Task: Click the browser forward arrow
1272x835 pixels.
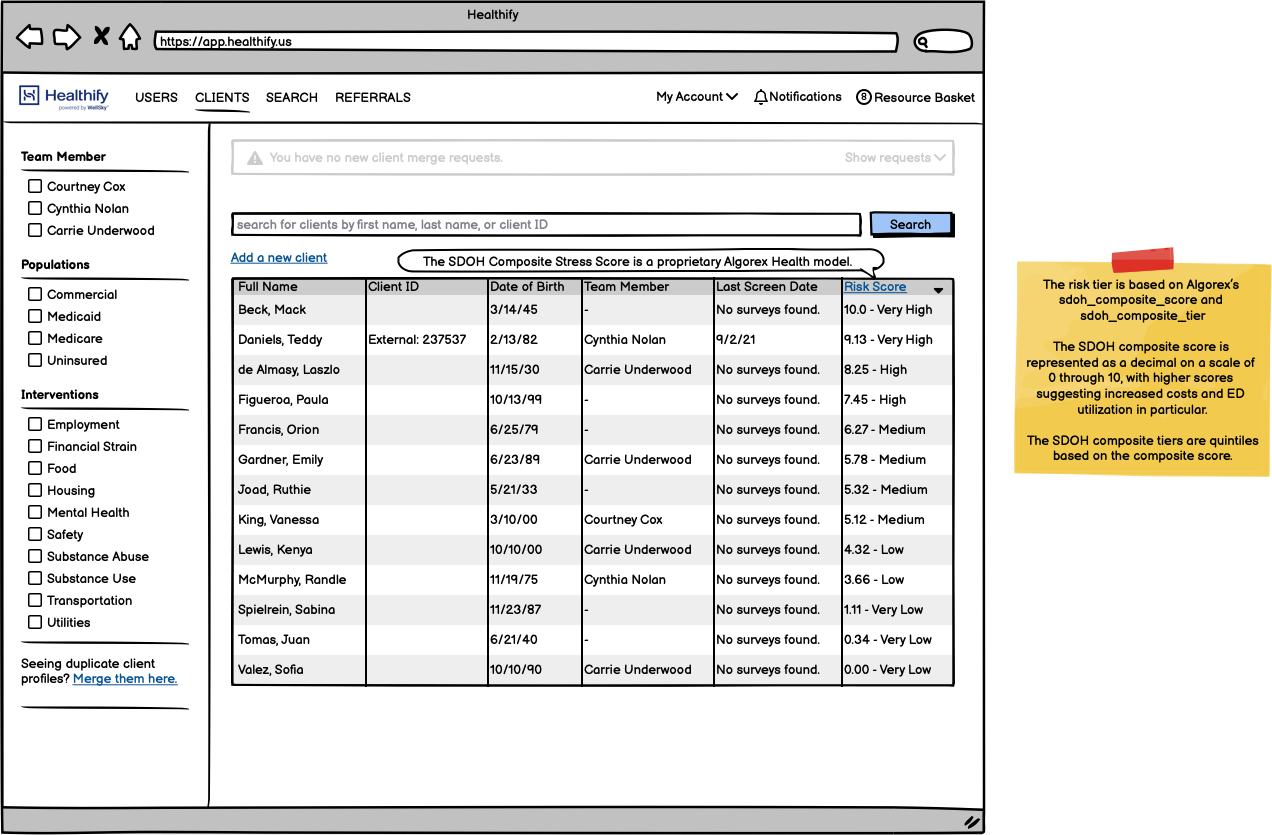Action: 66,38
